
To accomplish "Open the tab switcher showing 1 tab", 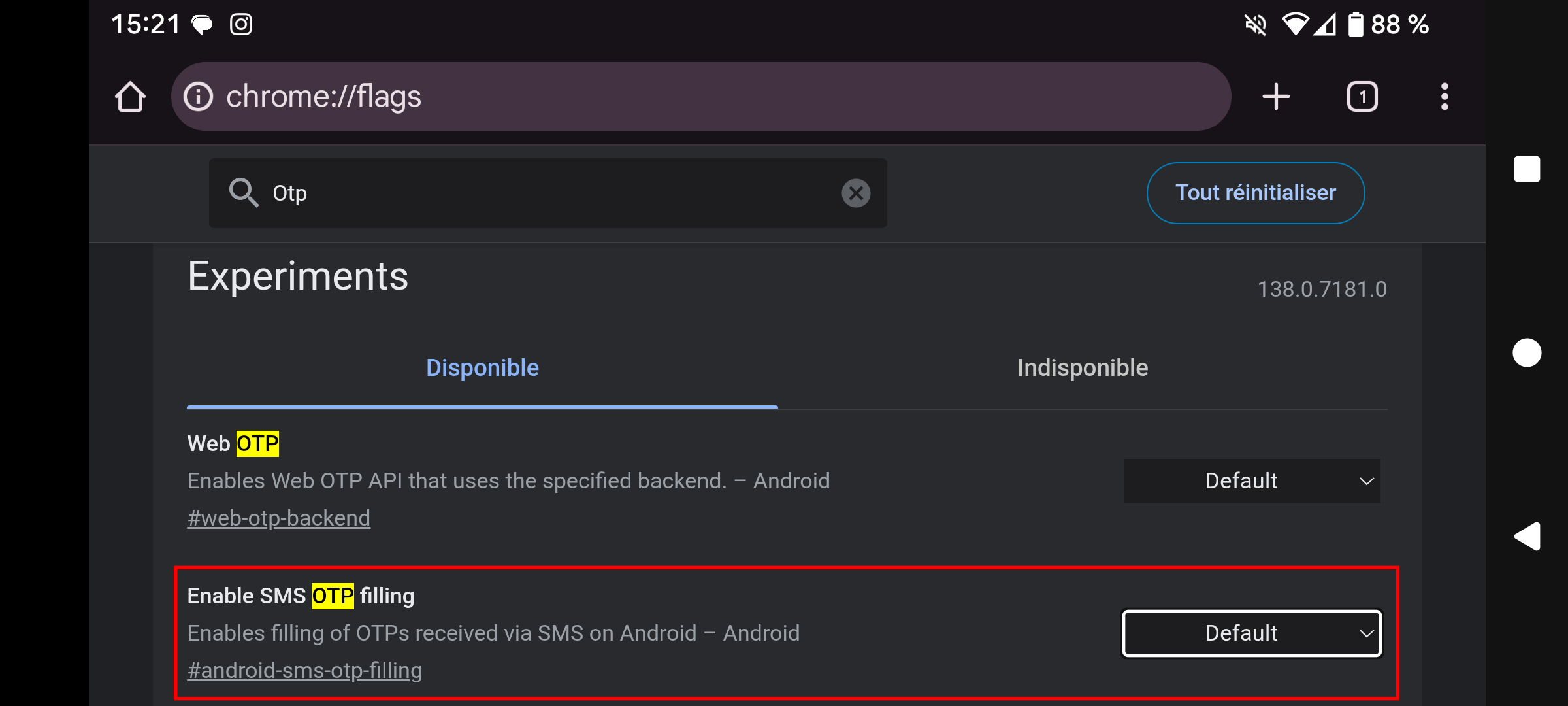I will click(x=1362, y=95).
